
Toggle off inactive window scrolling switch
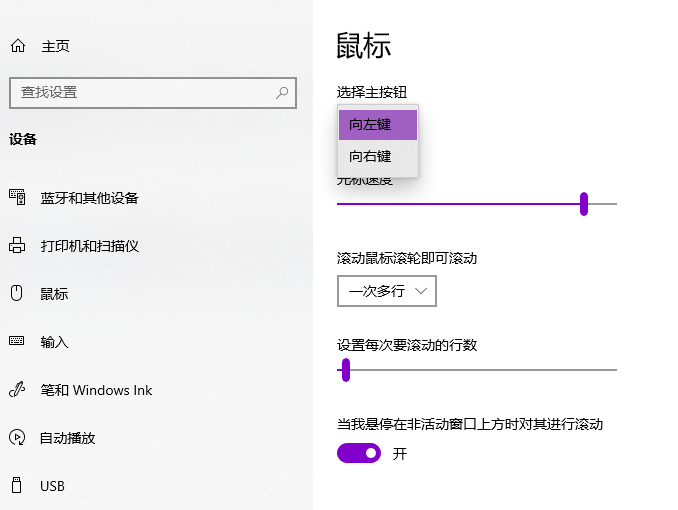(x=360, y=453)
